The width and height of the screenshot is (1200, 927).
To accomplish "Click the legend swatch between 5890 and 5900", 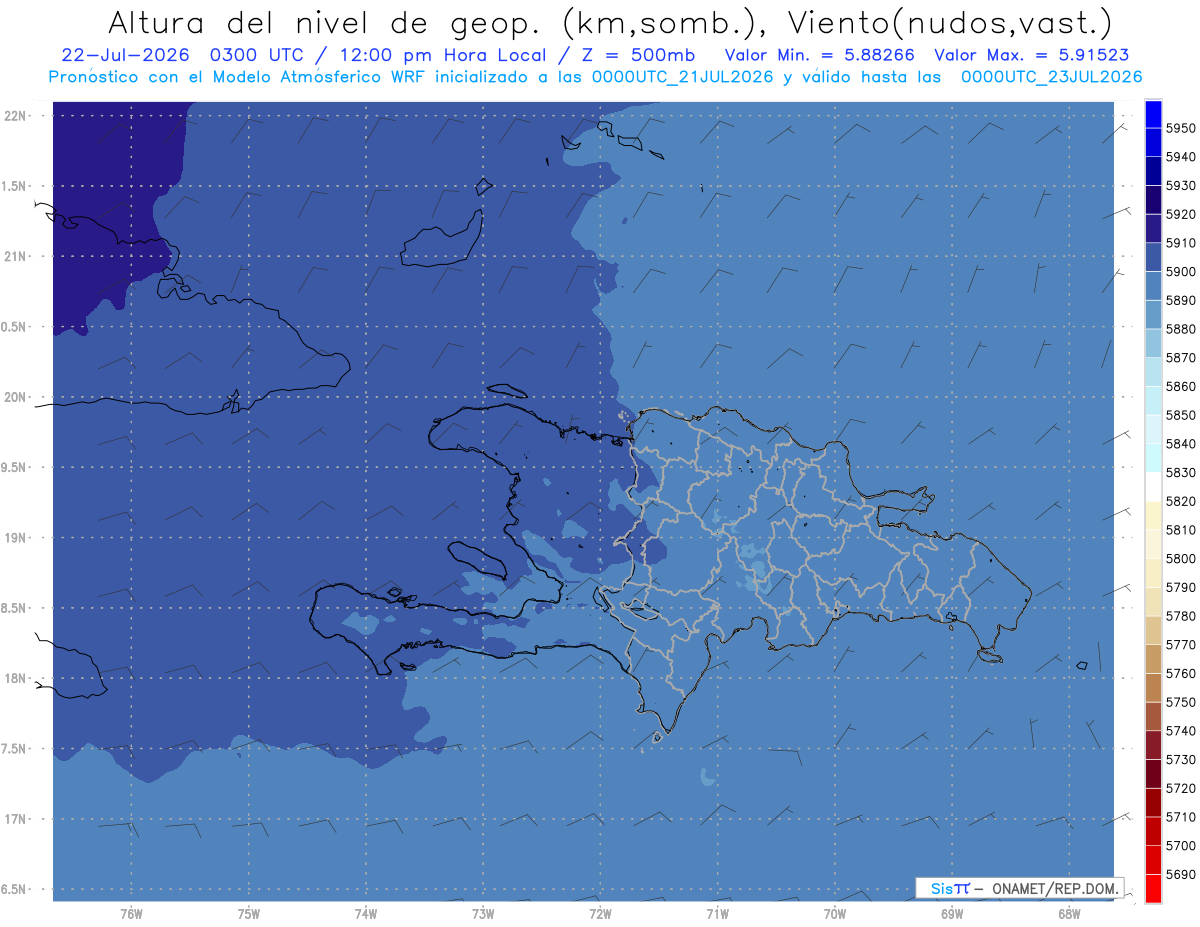I will [1153, 286].
